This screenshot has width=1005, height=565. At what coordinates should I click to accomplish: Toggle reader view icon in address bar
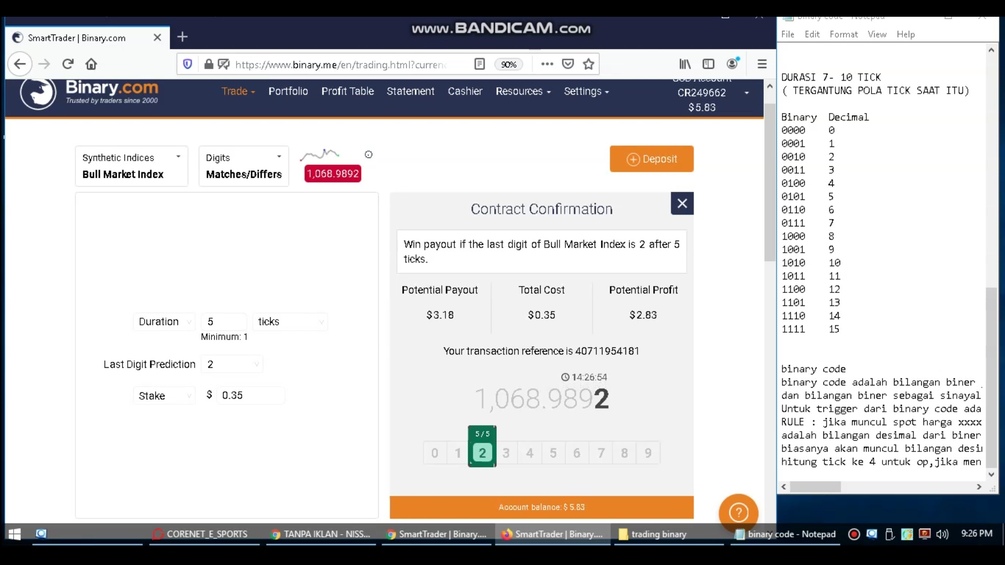[479, 64]
